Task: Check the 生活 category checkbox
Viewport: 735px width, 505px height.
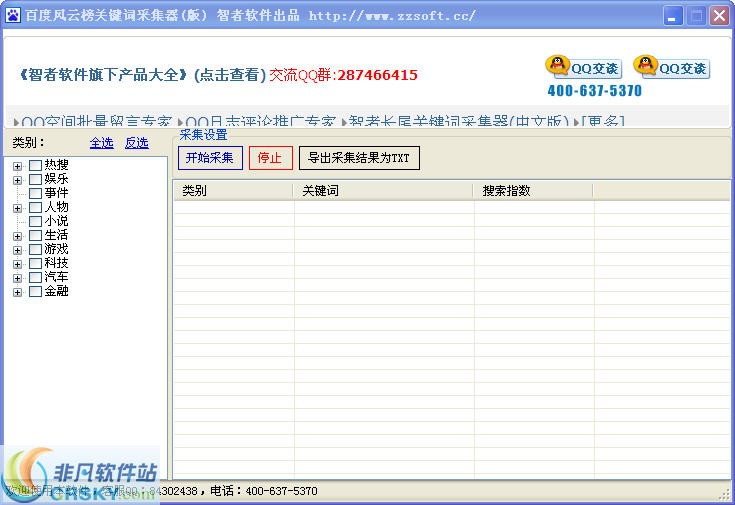Action: (35, 235)
